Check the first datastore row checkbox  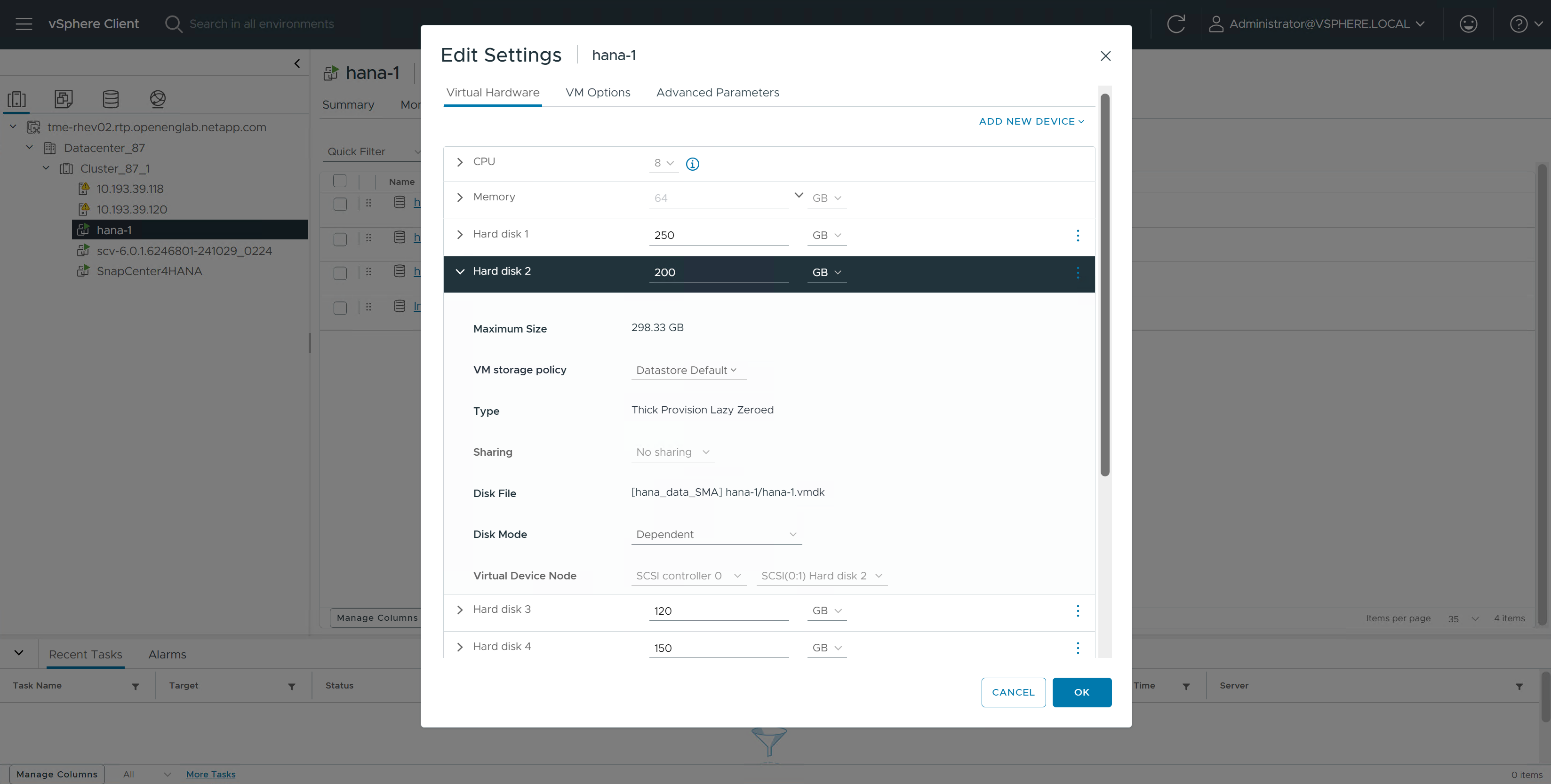point(340,204)
